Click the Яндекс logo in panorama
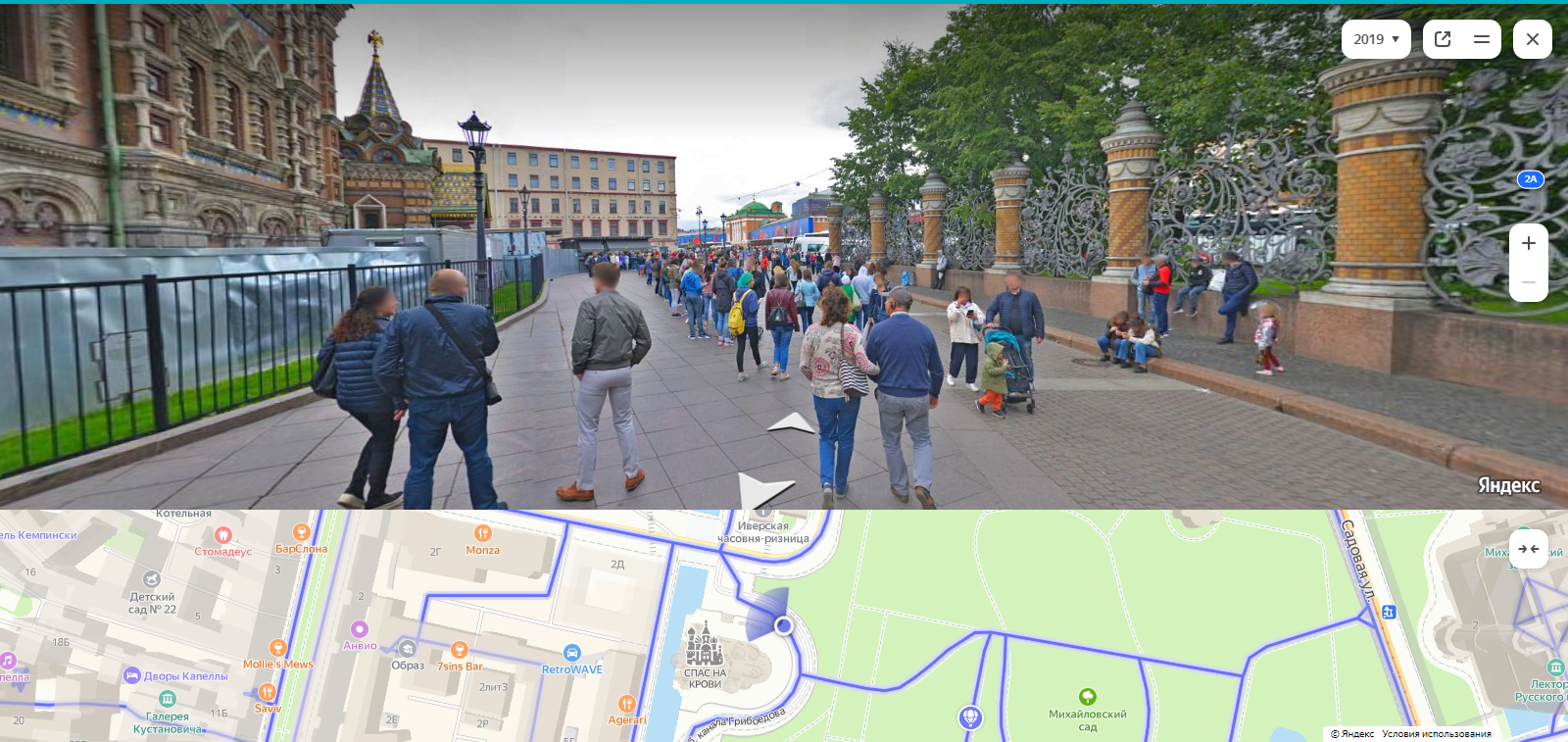 coord(1508,485)
